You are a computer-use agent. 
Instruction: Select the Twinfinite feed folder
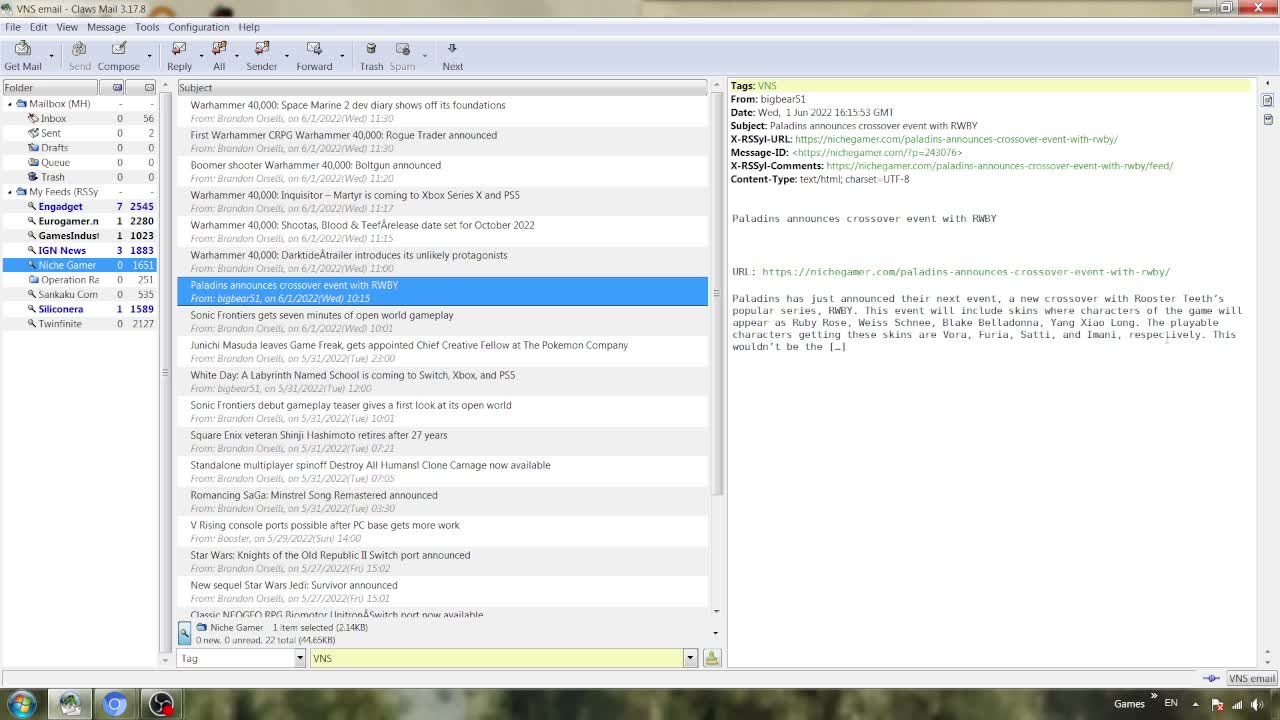click(x=60, y=324)
